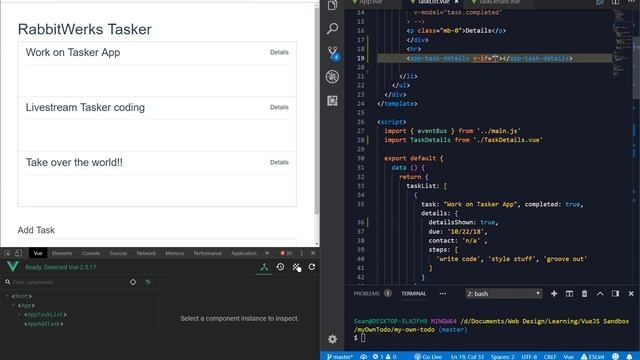Open Vue devtools history (Vuex) icon
This screenshot has width=640, height=360.
280,267
